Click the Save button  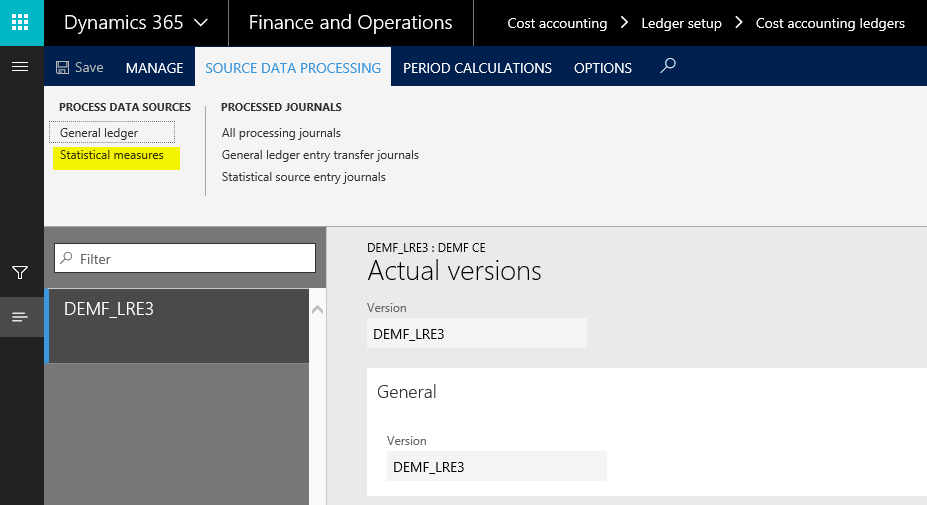click(x=80, y=68)
